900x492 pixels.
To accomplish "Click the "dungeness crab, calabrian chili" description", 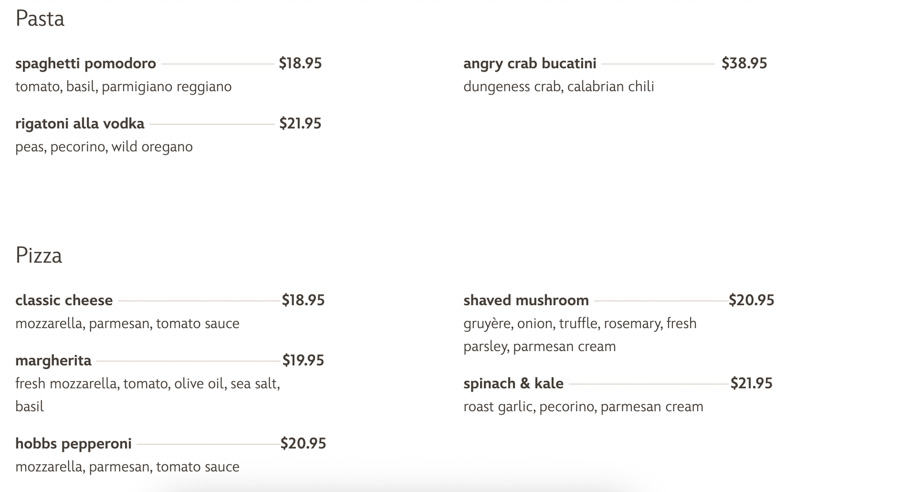I will (558, 86).
